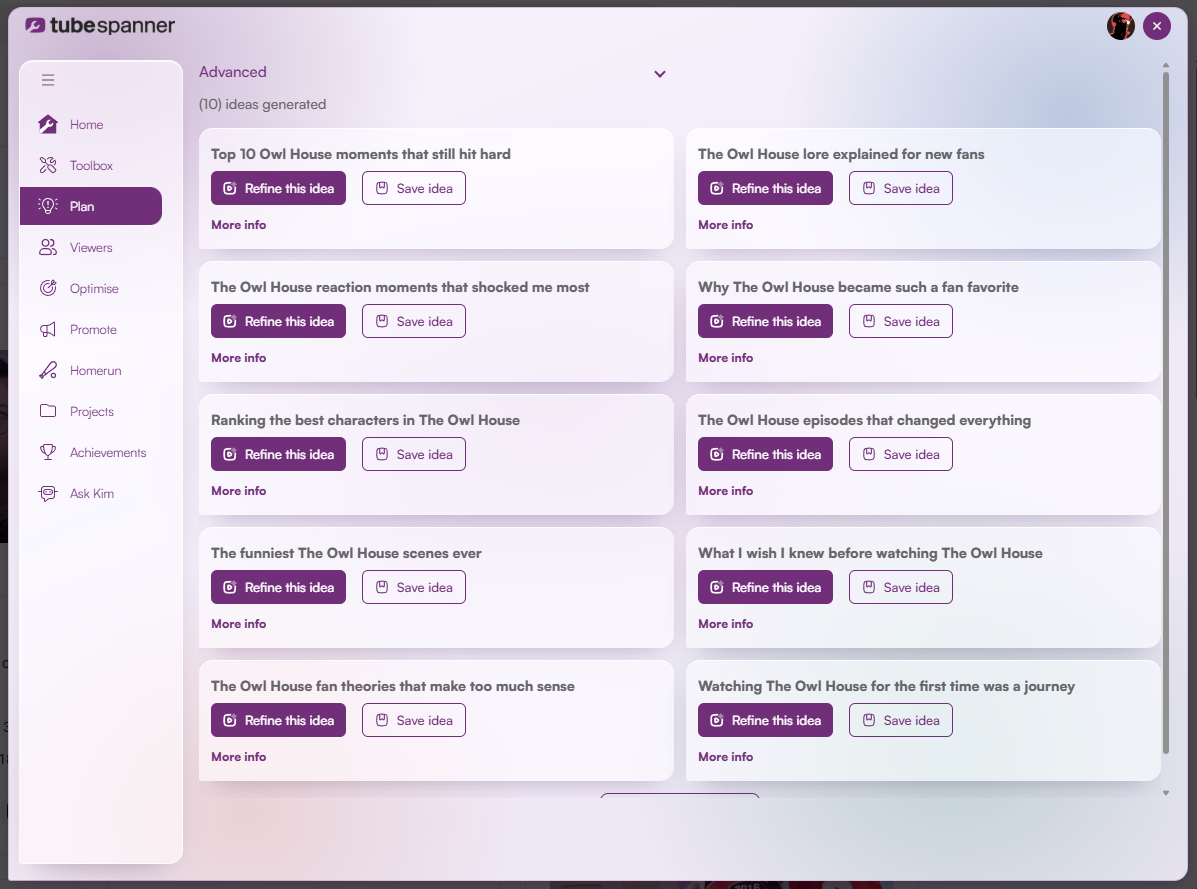Click the Ask Kim chat icon
The image size is (1197, 889).
48,493
